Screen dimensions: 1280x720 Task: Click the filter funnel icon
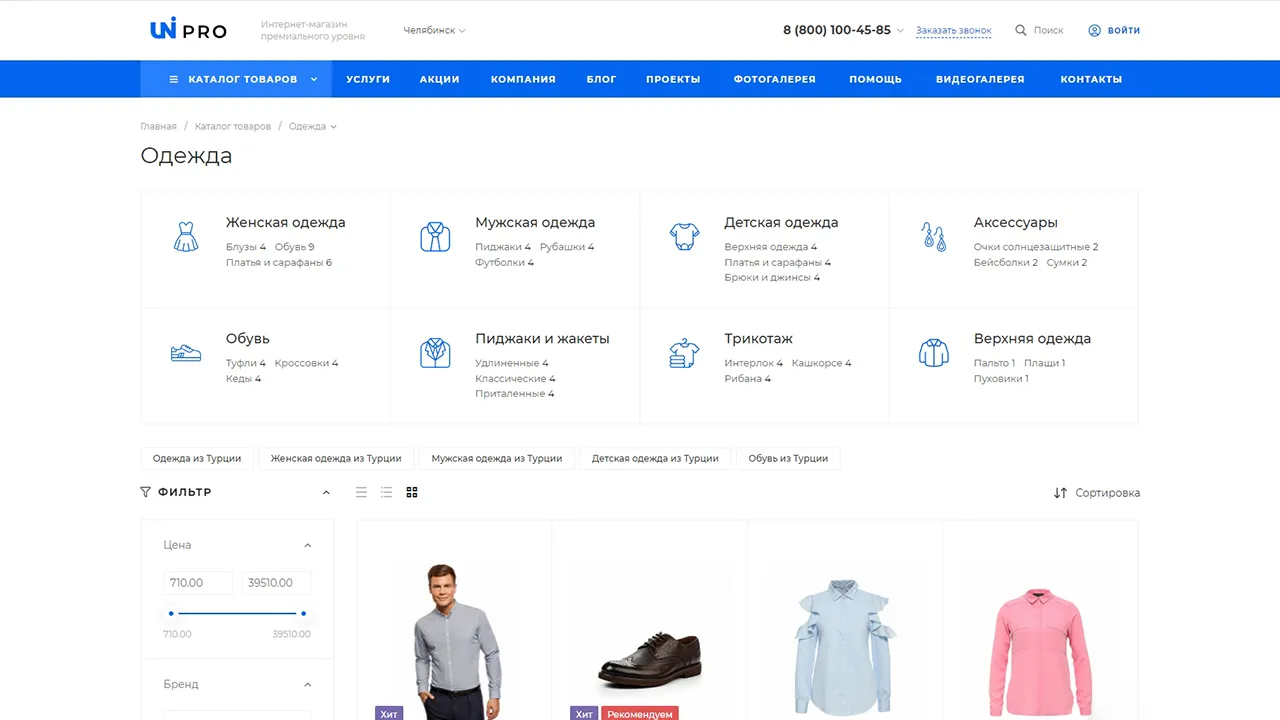146,492
